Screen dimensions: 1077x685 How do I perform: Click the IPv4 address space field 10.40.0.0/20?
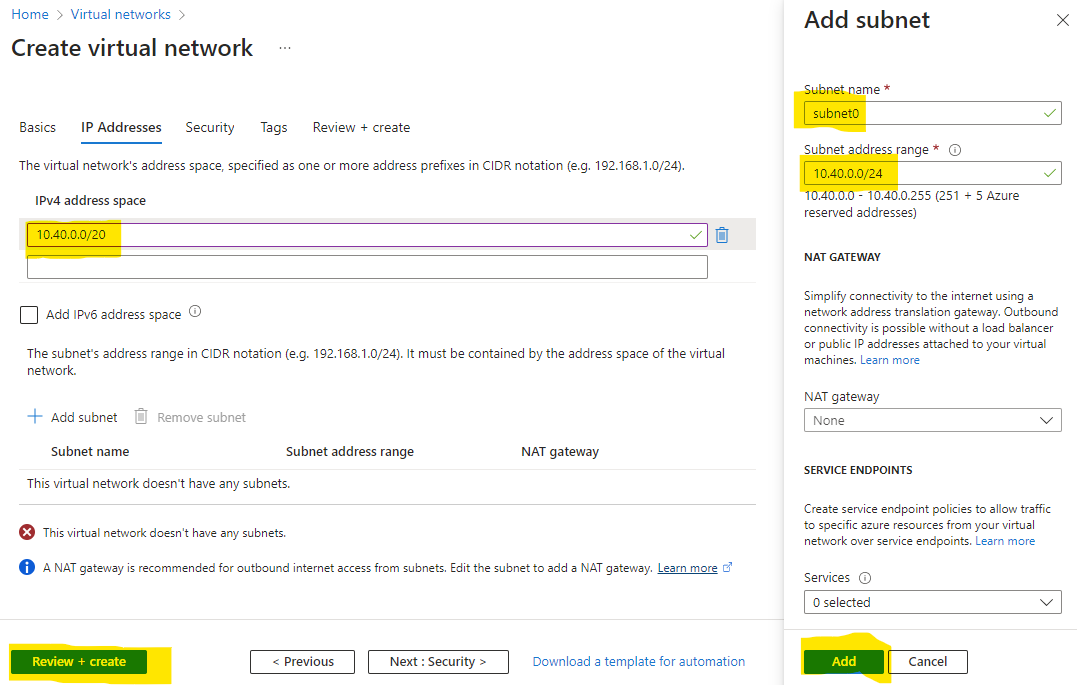367,235
